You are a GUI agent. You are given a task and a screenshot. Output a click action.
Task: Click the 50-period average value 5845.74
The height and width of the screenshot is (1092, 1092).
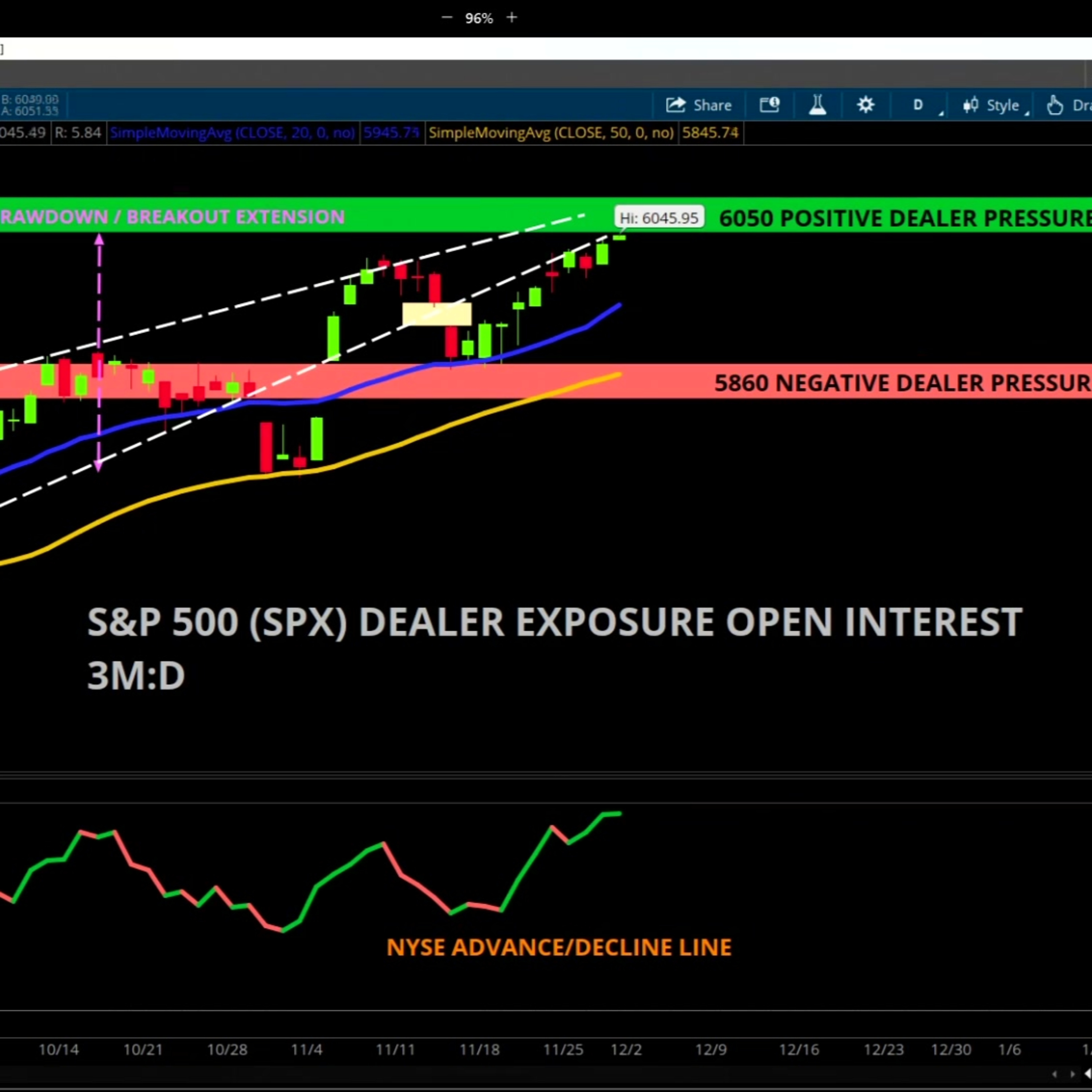711,133
